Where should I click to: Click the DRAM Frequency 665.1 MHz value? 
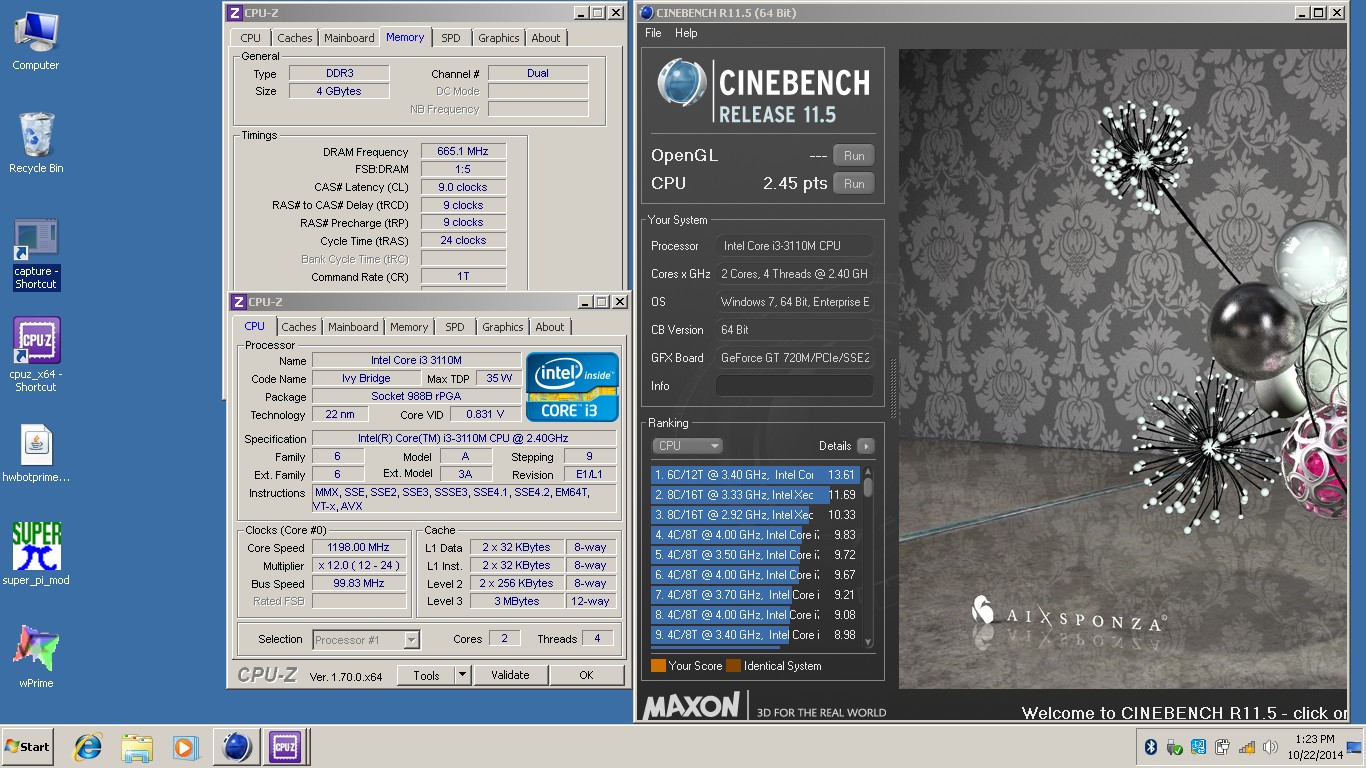[x=463, y=151]
